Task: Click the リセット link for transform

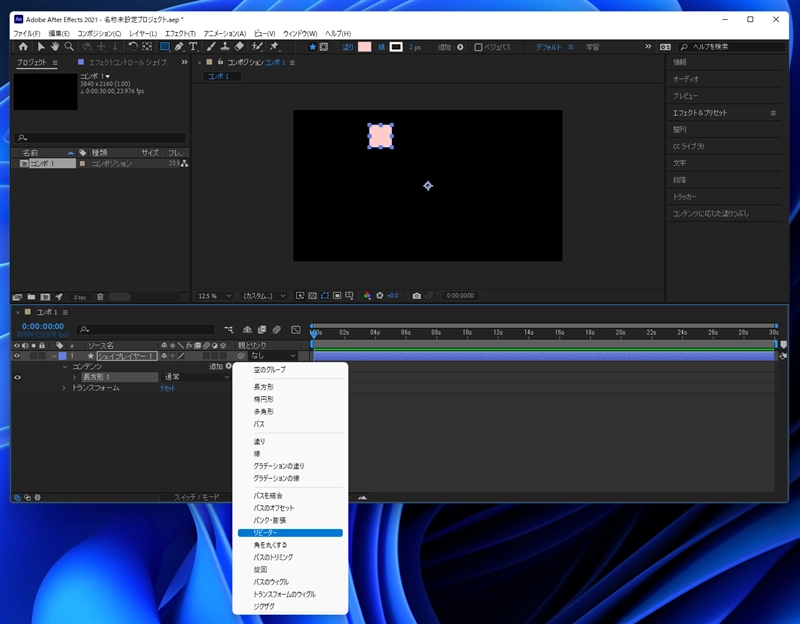Action: [x=167, y=388]
